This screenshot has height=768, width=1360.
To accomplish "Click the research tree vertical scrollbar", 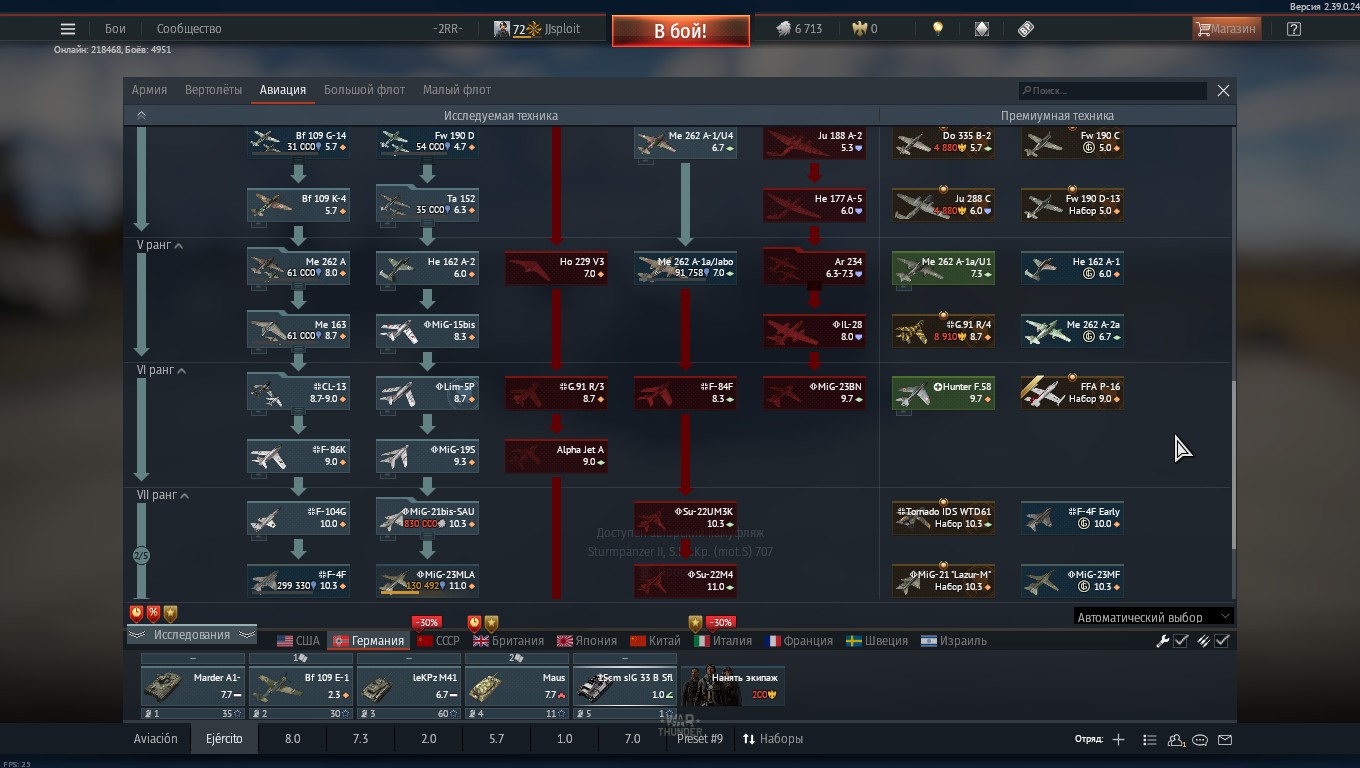I will coord(1233,465).
